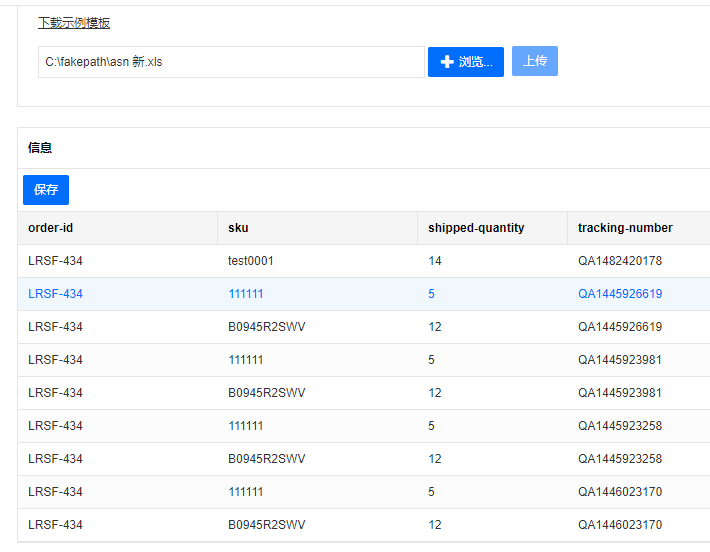Click the highlighted tracking number QA1445926619
710x552 pixels.
point(620,294)
